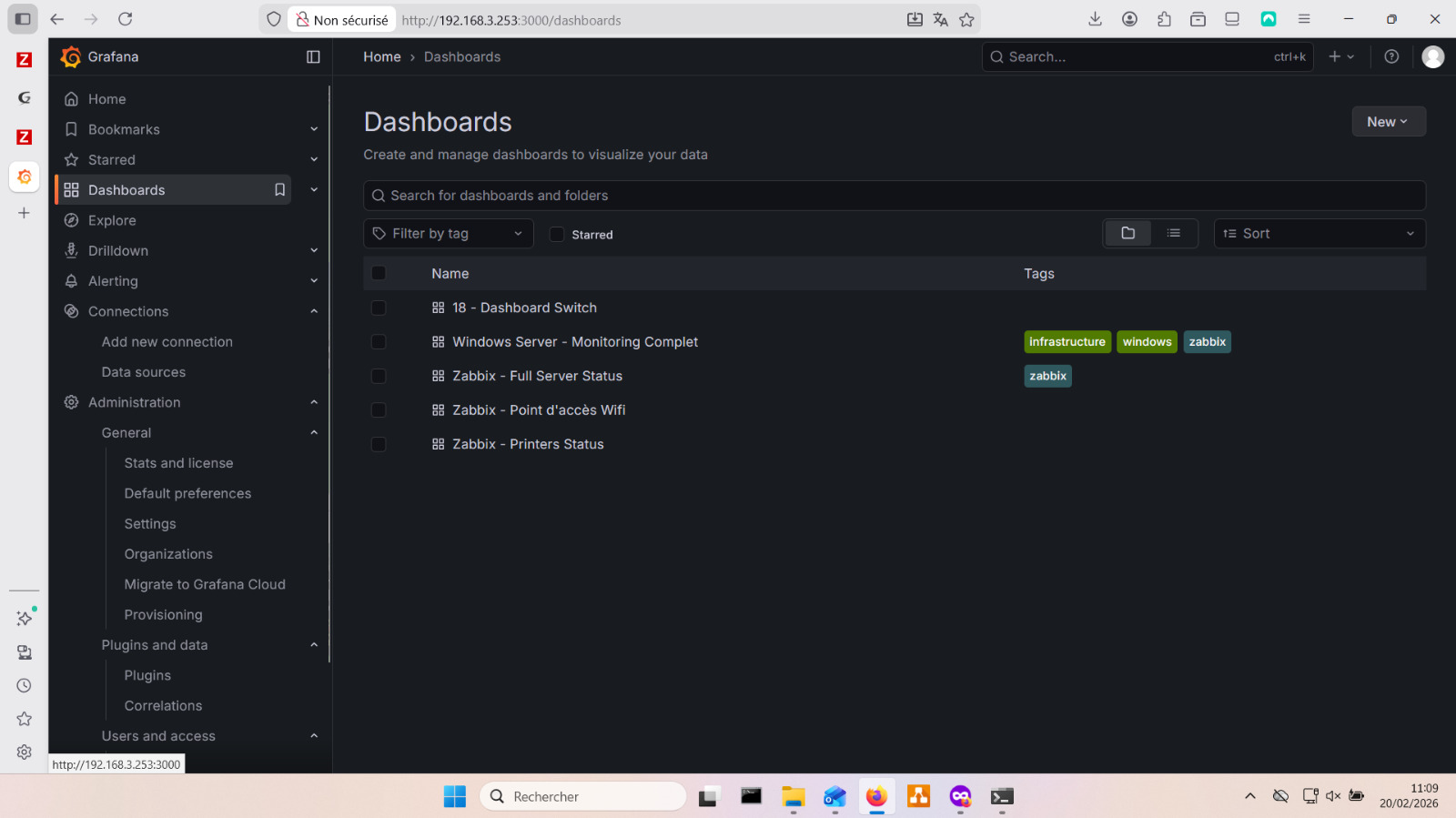Select all dashboards with header checkbox
The height and width of the screenshot is (818, 1456).
click(x=379, y=273)
